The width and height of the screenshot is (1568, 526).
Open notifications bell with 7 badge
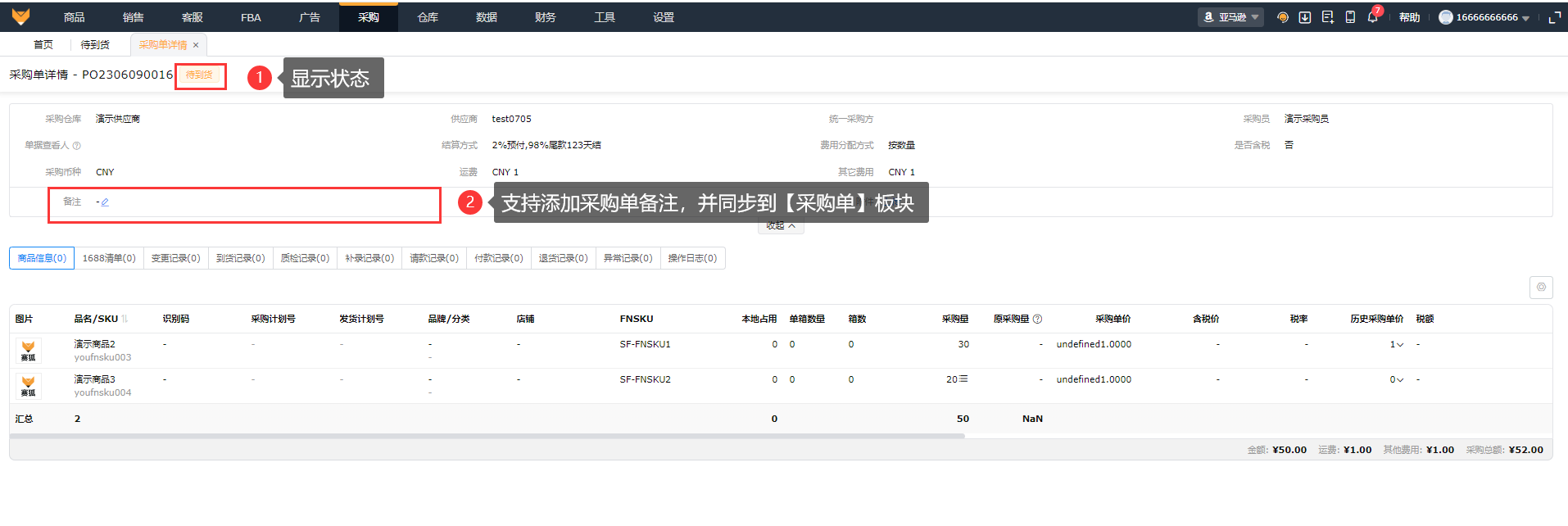[x=1372, y=17]
